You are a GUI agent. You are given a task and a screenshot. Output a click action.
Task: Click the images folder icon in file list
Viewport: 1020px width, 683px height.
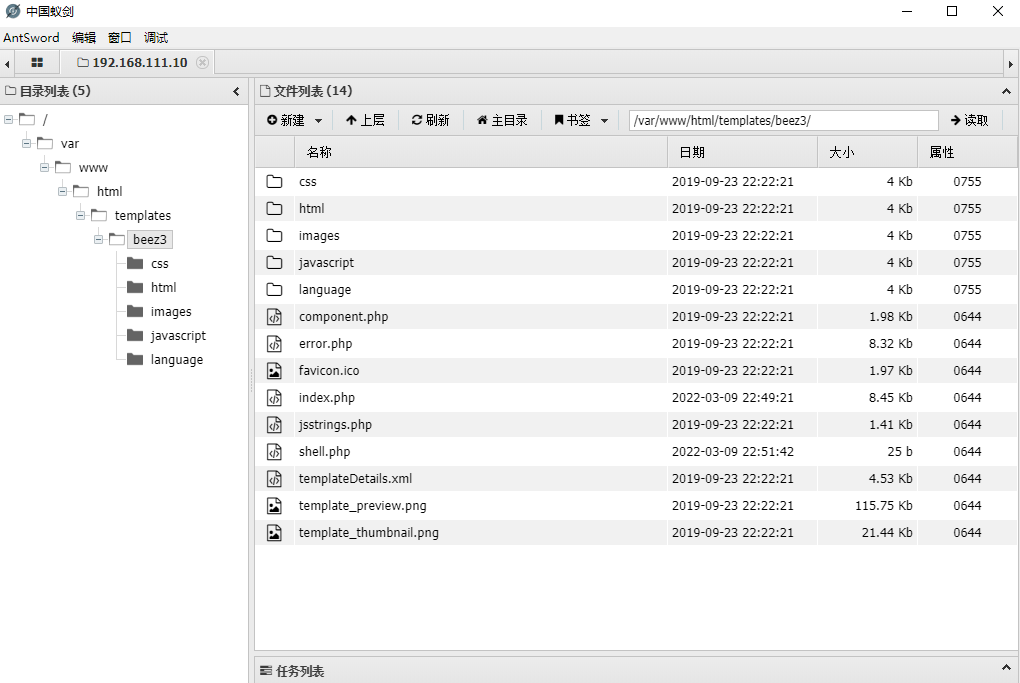[x=275, y=235]
